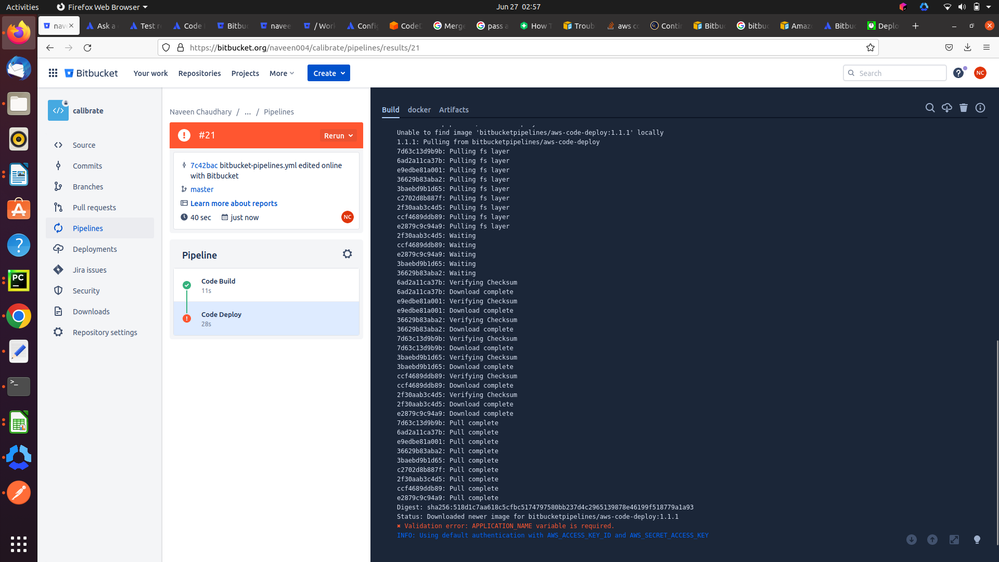Go to Source in sidebar

[x=83, y=145]
